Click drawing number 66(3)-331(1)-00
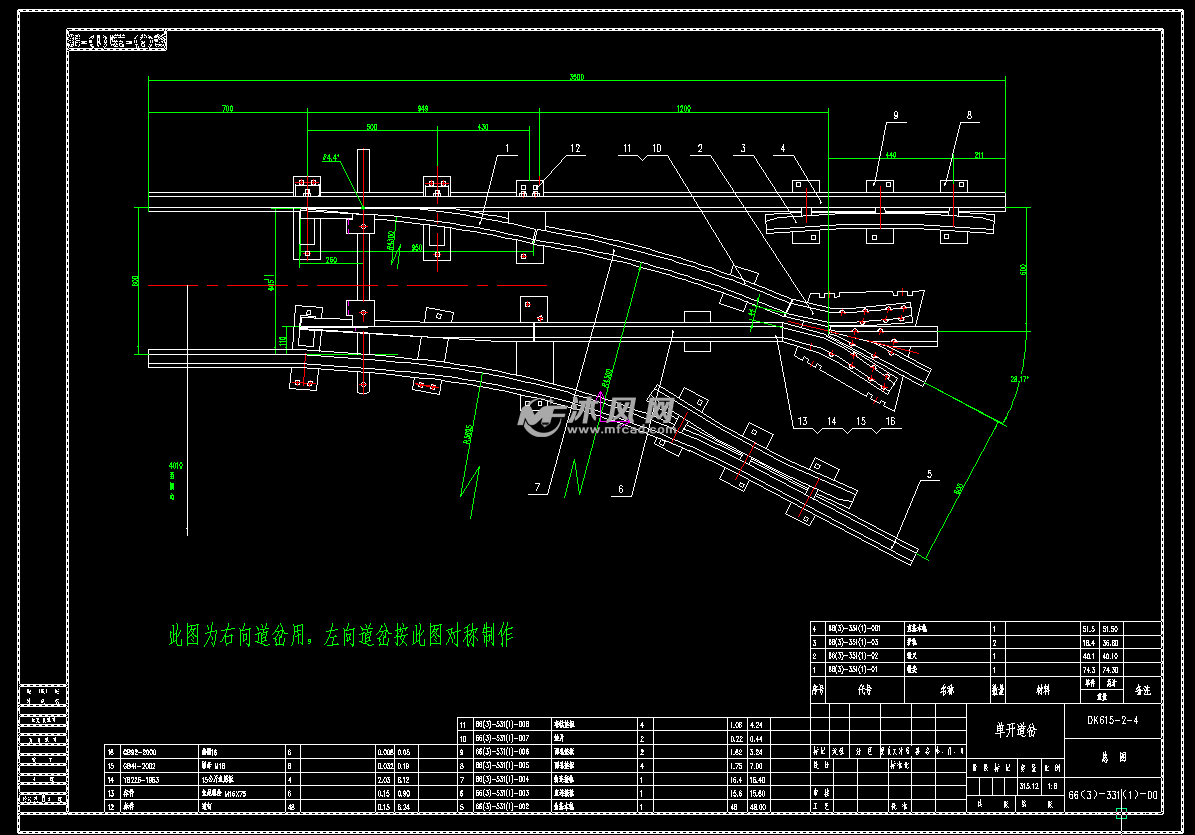 coord(1112,795)
